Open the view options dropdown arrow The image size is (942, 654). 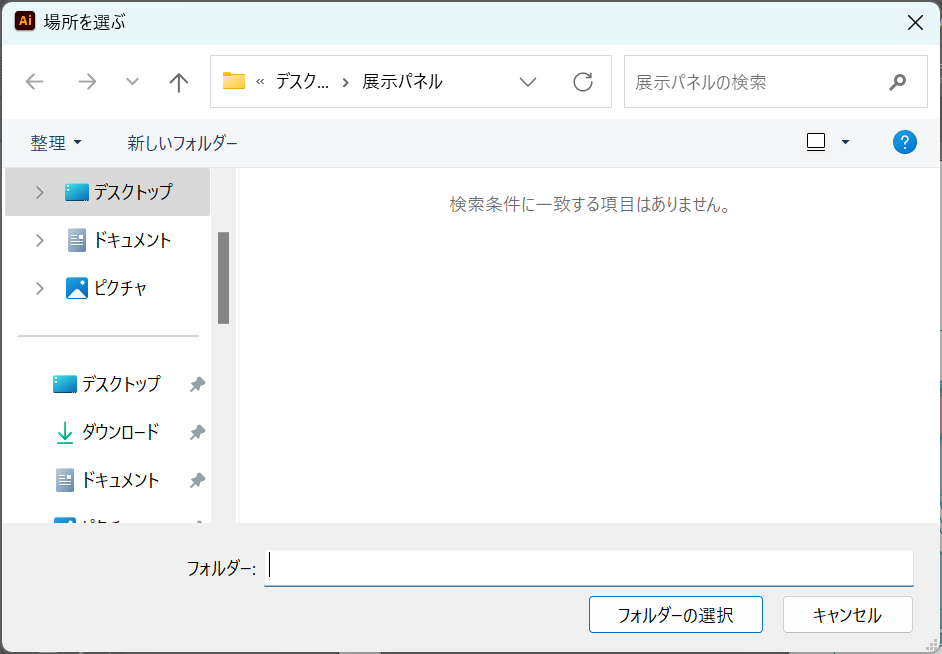(x=845, y=142)
